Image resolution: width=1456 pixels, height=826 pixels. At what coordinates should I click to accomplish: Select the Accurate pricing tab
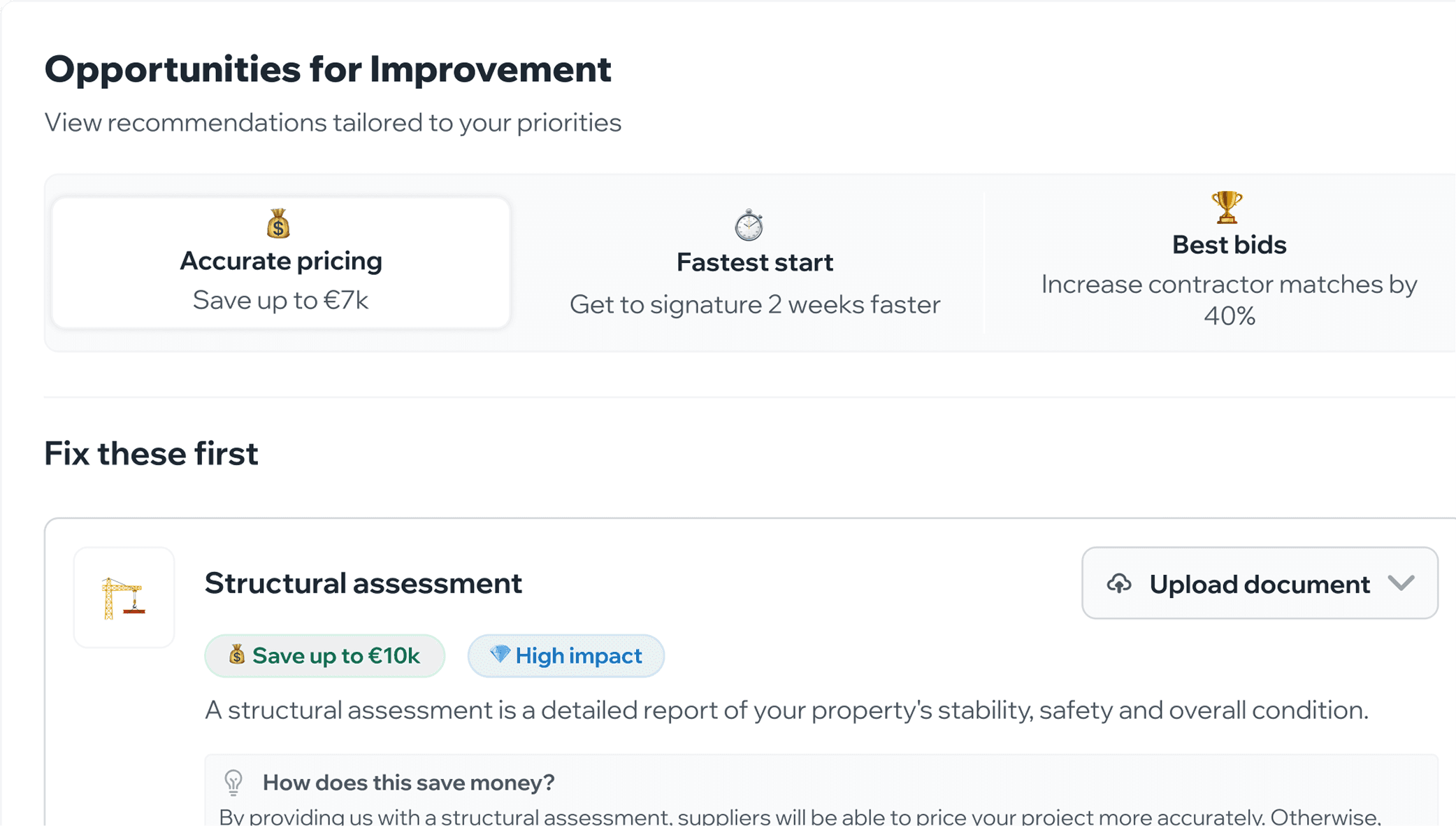tap(281, 262)
